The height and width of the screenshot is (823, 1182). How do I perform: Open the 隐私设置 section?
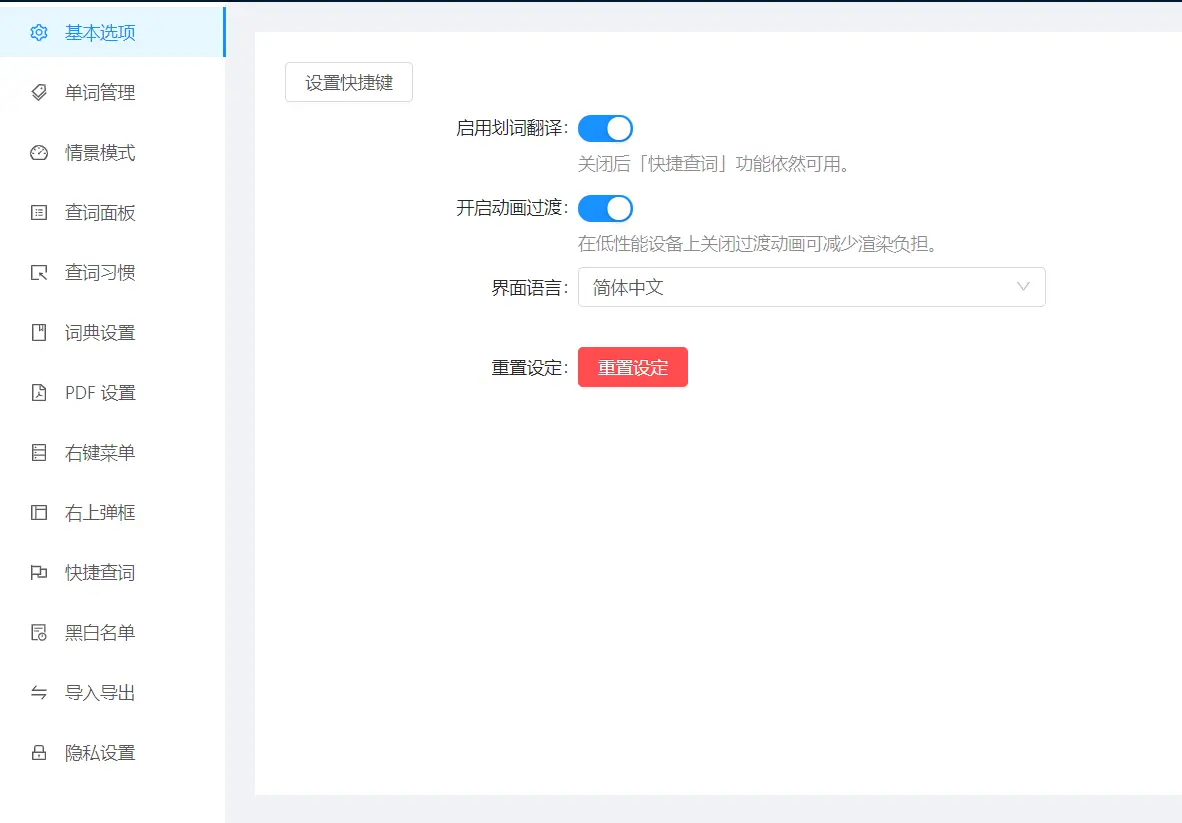pos(112,752)
